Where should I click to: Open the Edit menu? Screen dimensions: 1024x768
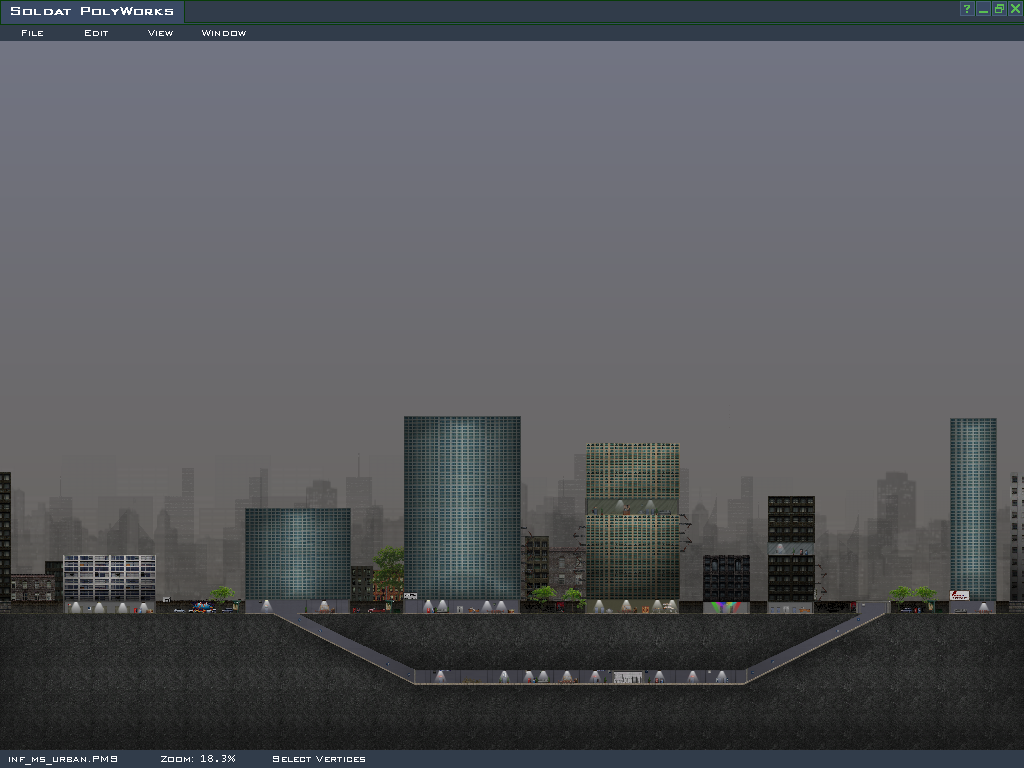click(x=96, y=33)
